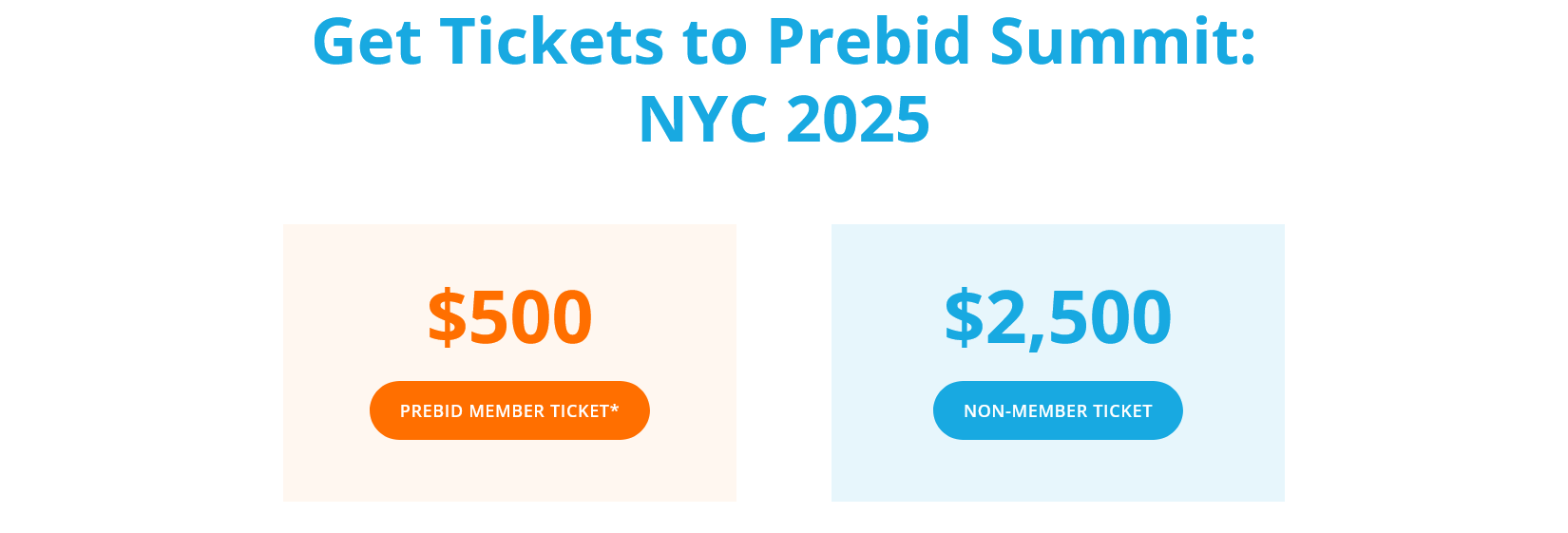Select the $2,500 price text
The image size is (1568, 533).
pyautogui.click(x=1058, y=316)
